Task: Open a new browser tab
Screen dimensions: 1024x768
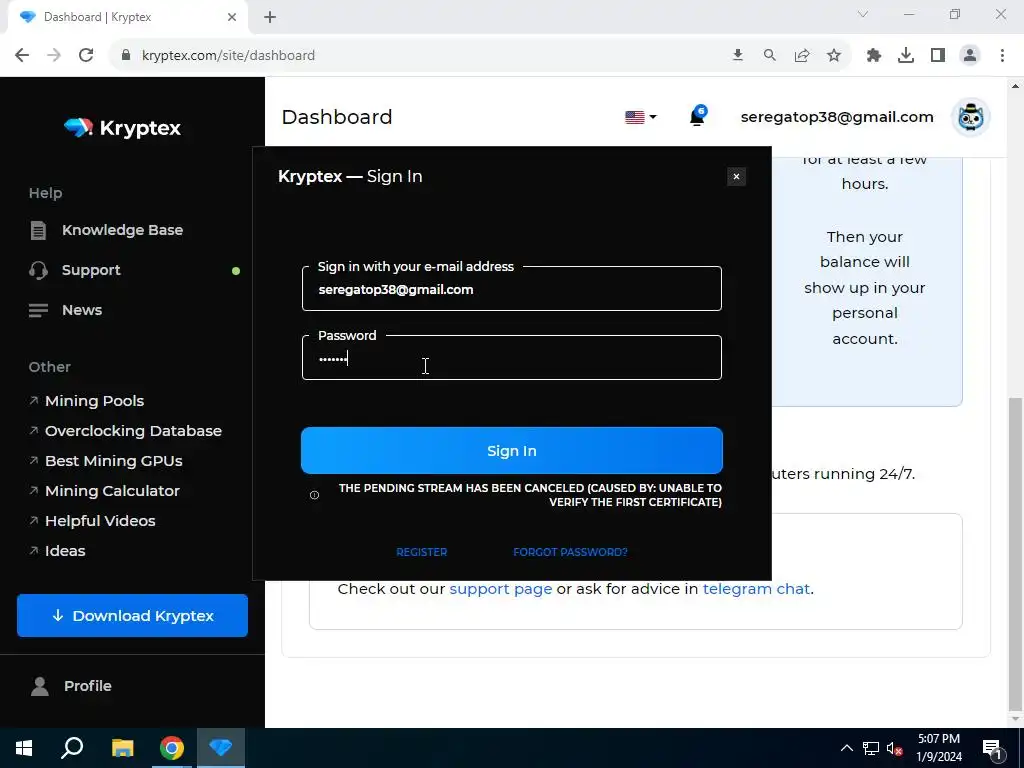Action: coord(270,17)
